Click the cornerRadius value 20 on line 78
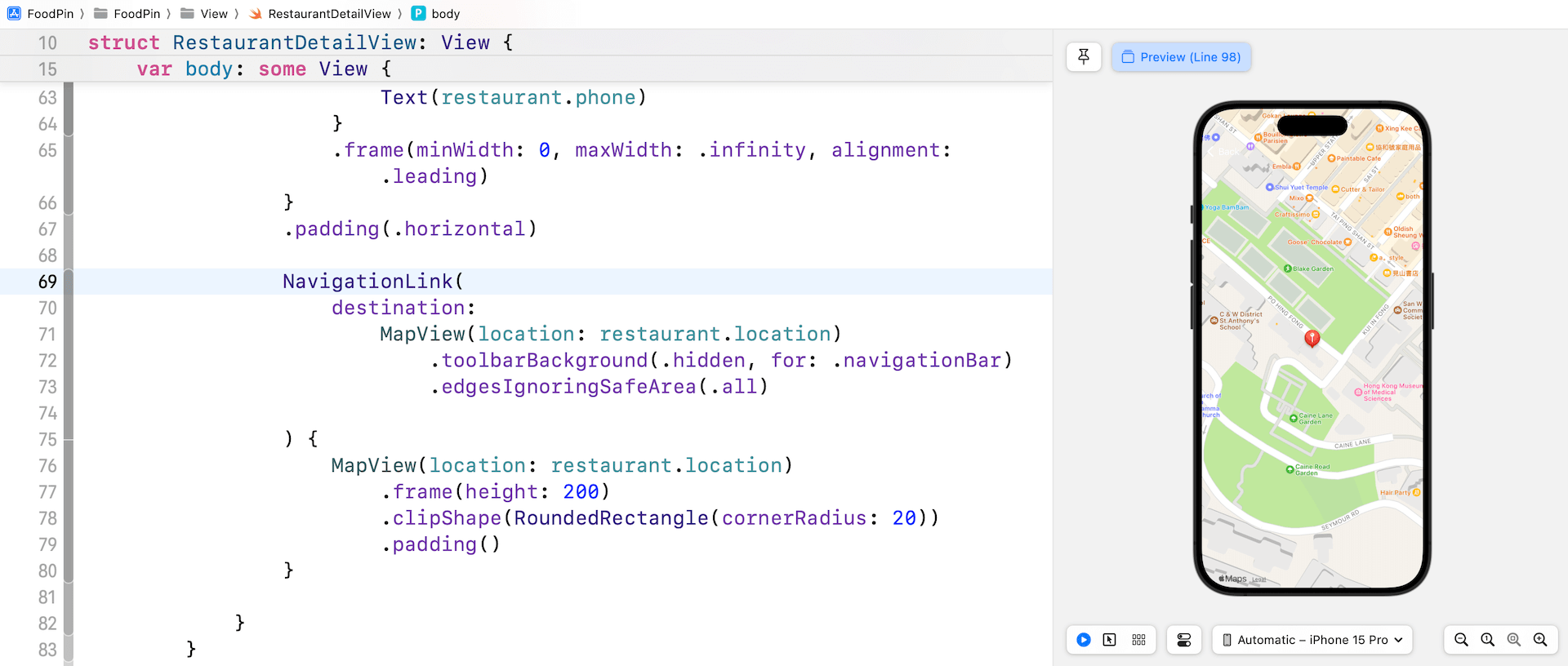Image resolution: width=1568 pixels, height=666 pixels. pyautogui.click(x=904, y=518)
